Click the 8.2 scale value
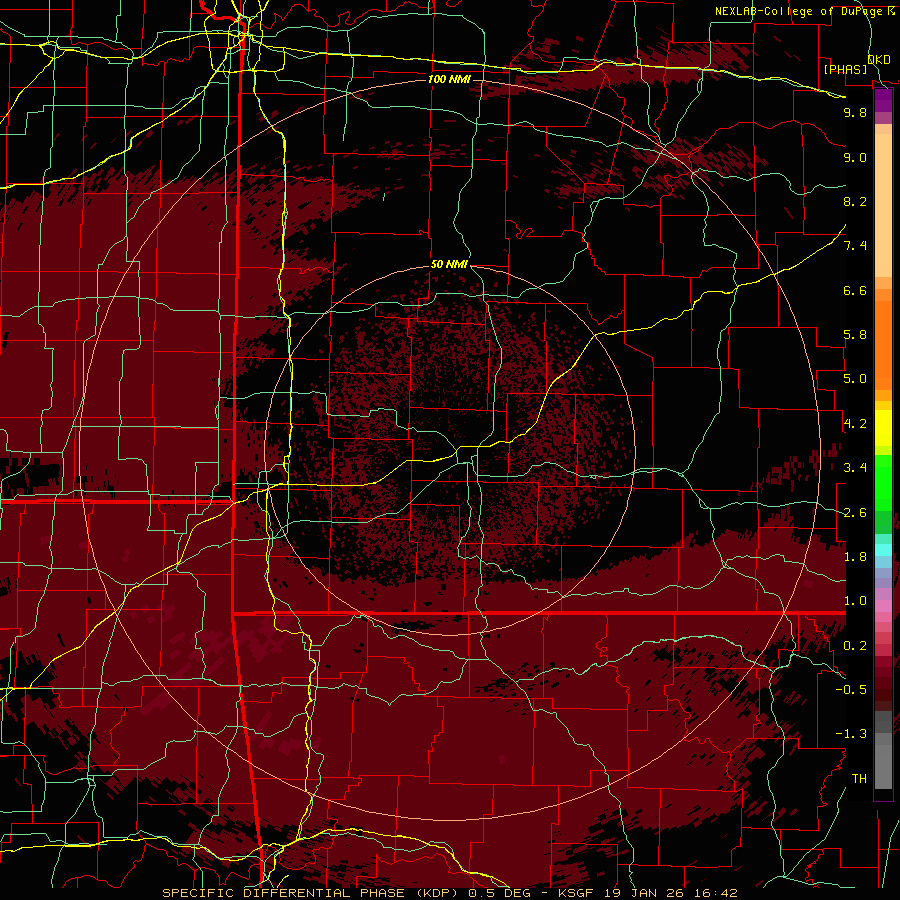The image size is (900, 900). (x=855, y=201)
